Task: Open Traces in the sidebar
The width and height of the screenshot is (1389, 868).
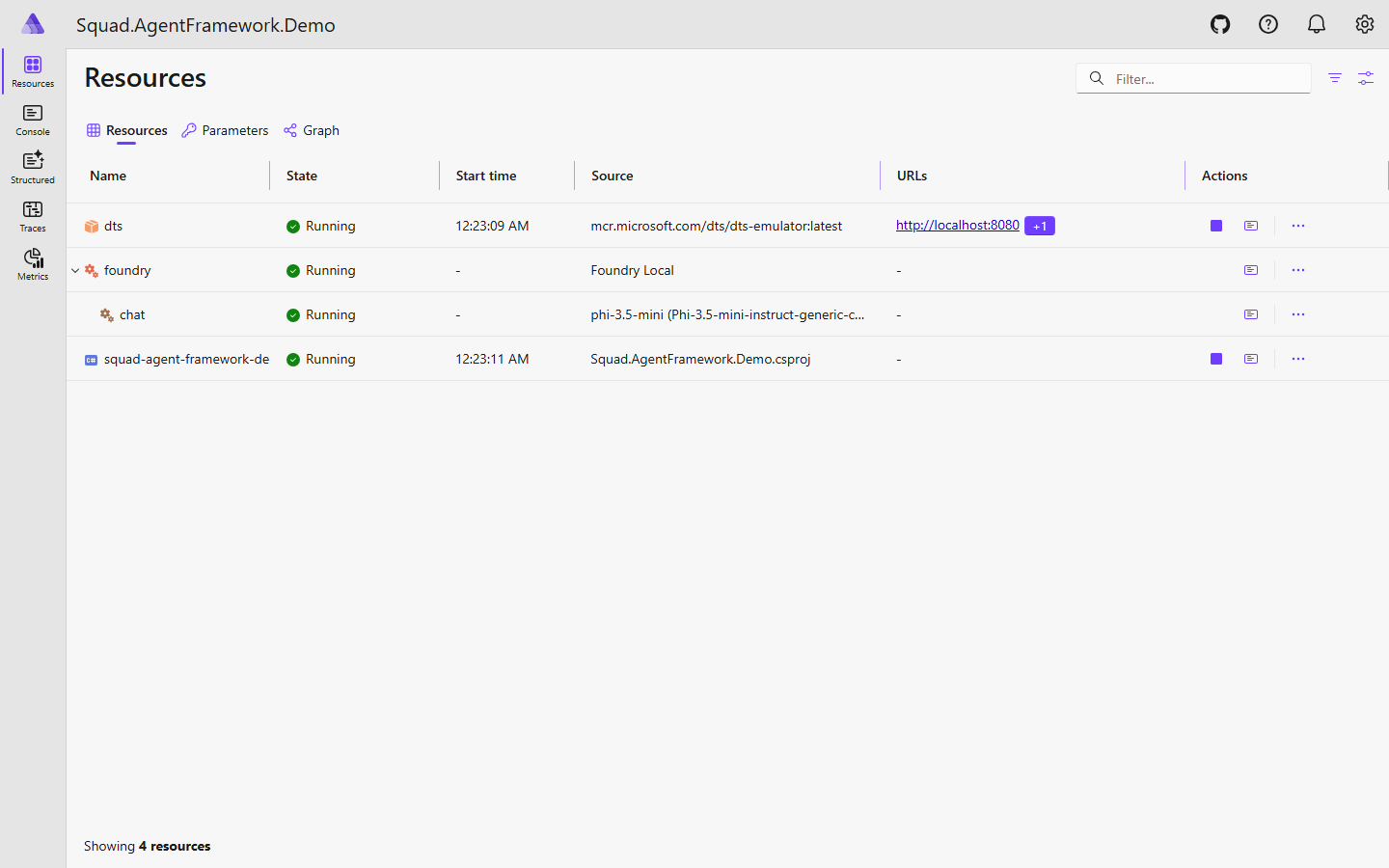Action: (33, 217)
